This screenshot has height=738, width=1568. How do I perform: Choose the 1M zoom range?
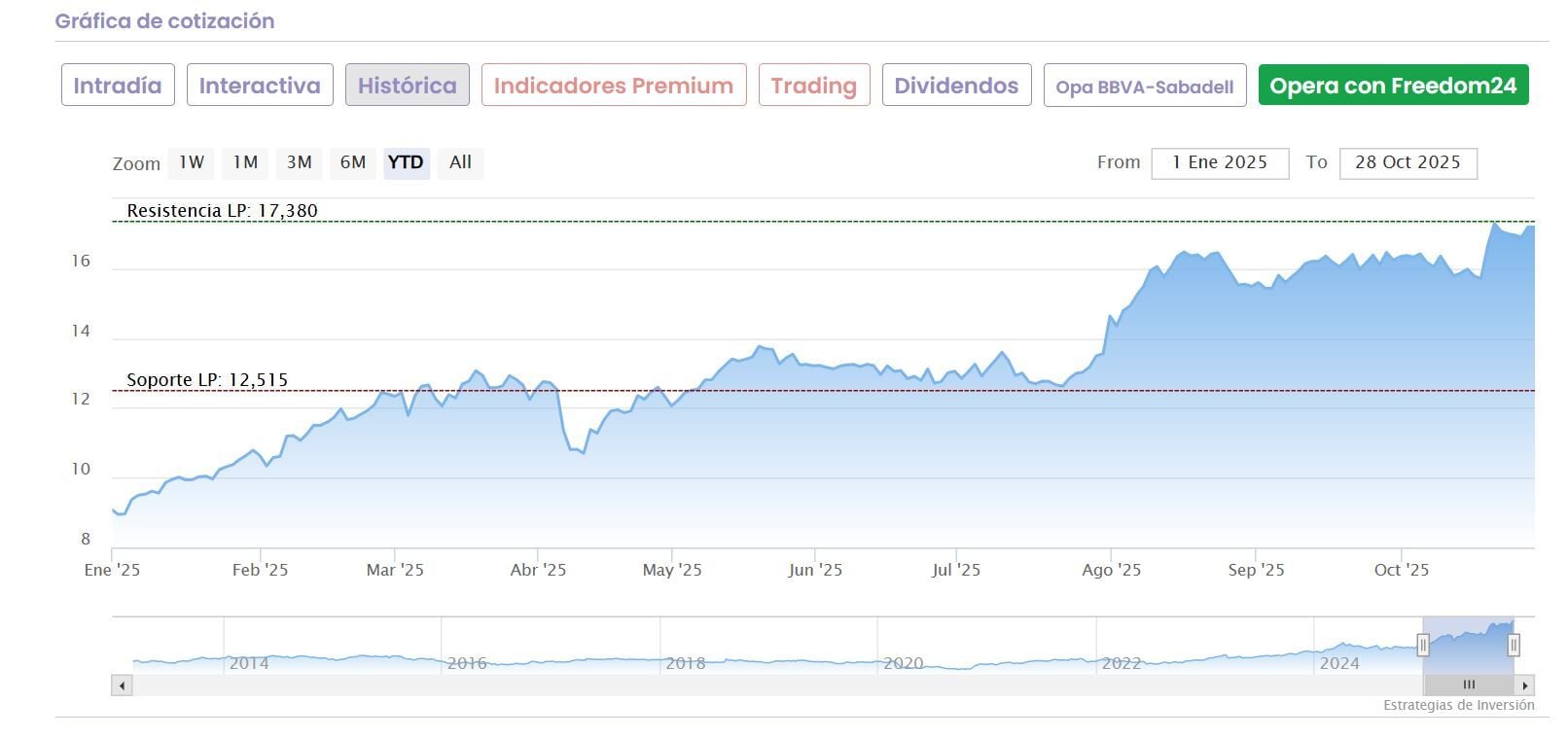pyautogui.click(x=245, y=162)
